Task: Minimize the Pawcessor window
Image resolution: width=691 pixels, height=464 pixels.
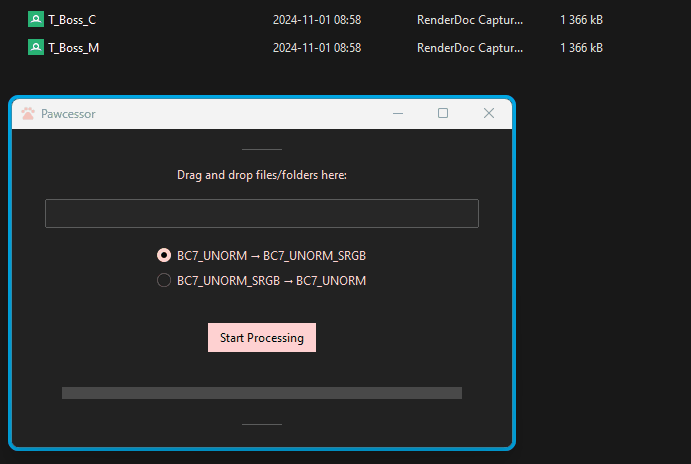Action: click(x=397, y=114)
